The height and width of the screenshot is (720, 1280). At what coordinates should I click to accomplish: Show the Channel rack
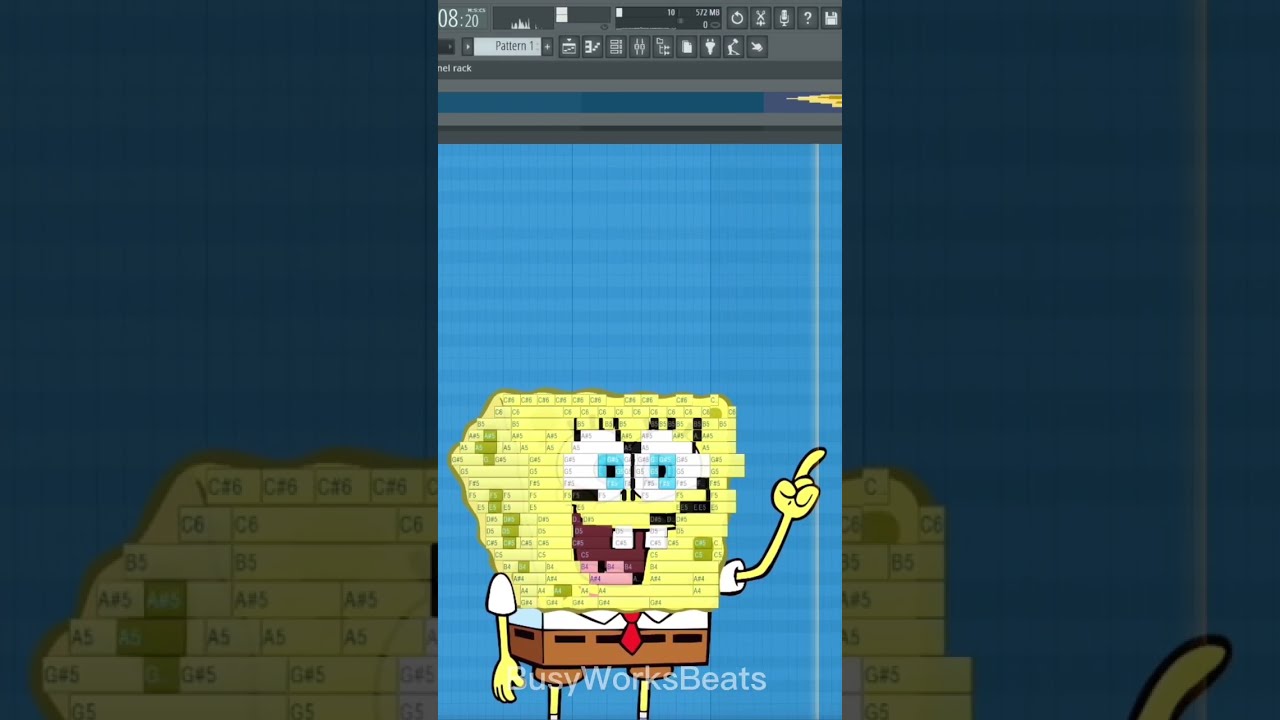(x=616, y=47)
